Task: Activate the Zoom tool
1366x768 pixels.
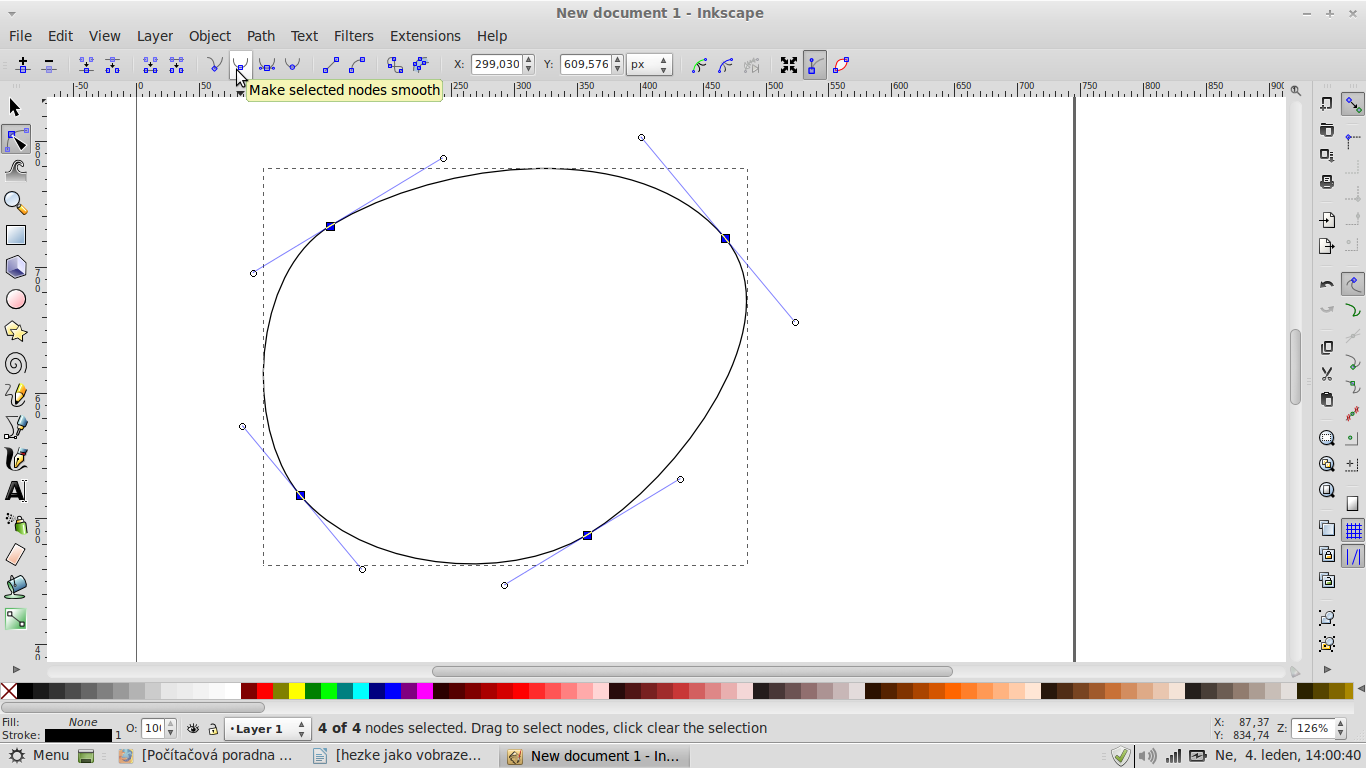Action: (15, 203)
